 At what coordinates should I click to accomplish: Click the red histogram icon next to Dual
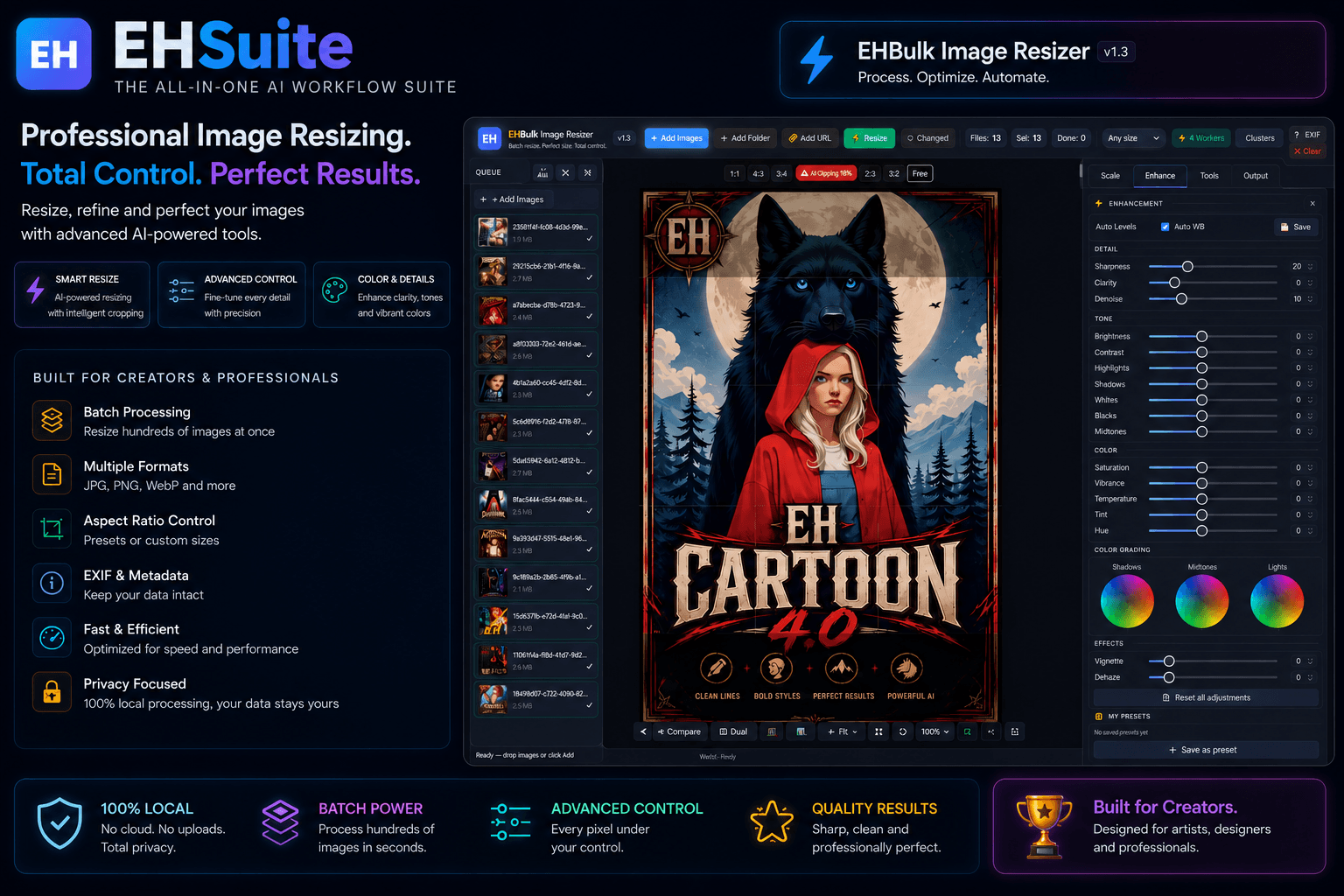coord(771,731)
